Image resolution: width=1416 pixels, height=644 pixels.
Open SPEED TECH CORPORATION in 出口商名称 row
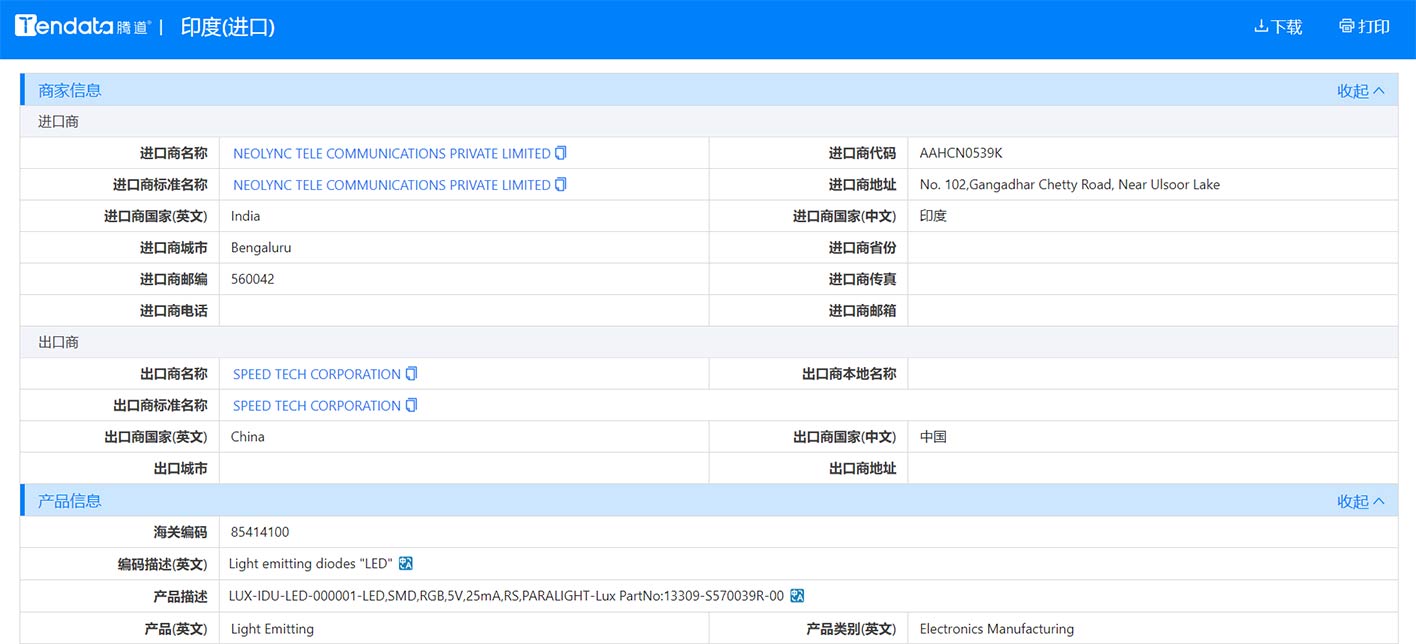click(x=317, y=374)
